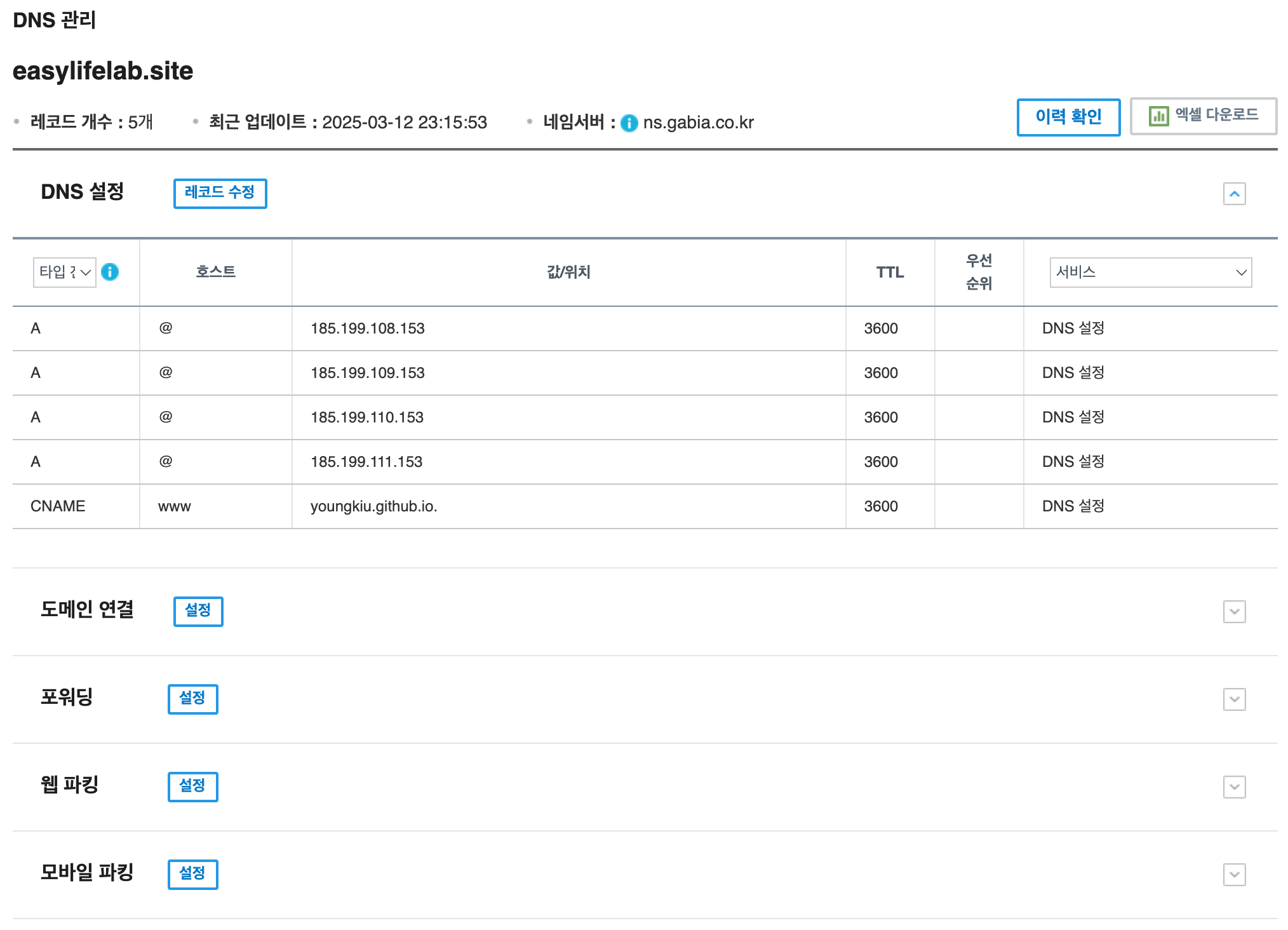
Task: Expand the 포워딩 section
Action: coord(1234,699)
